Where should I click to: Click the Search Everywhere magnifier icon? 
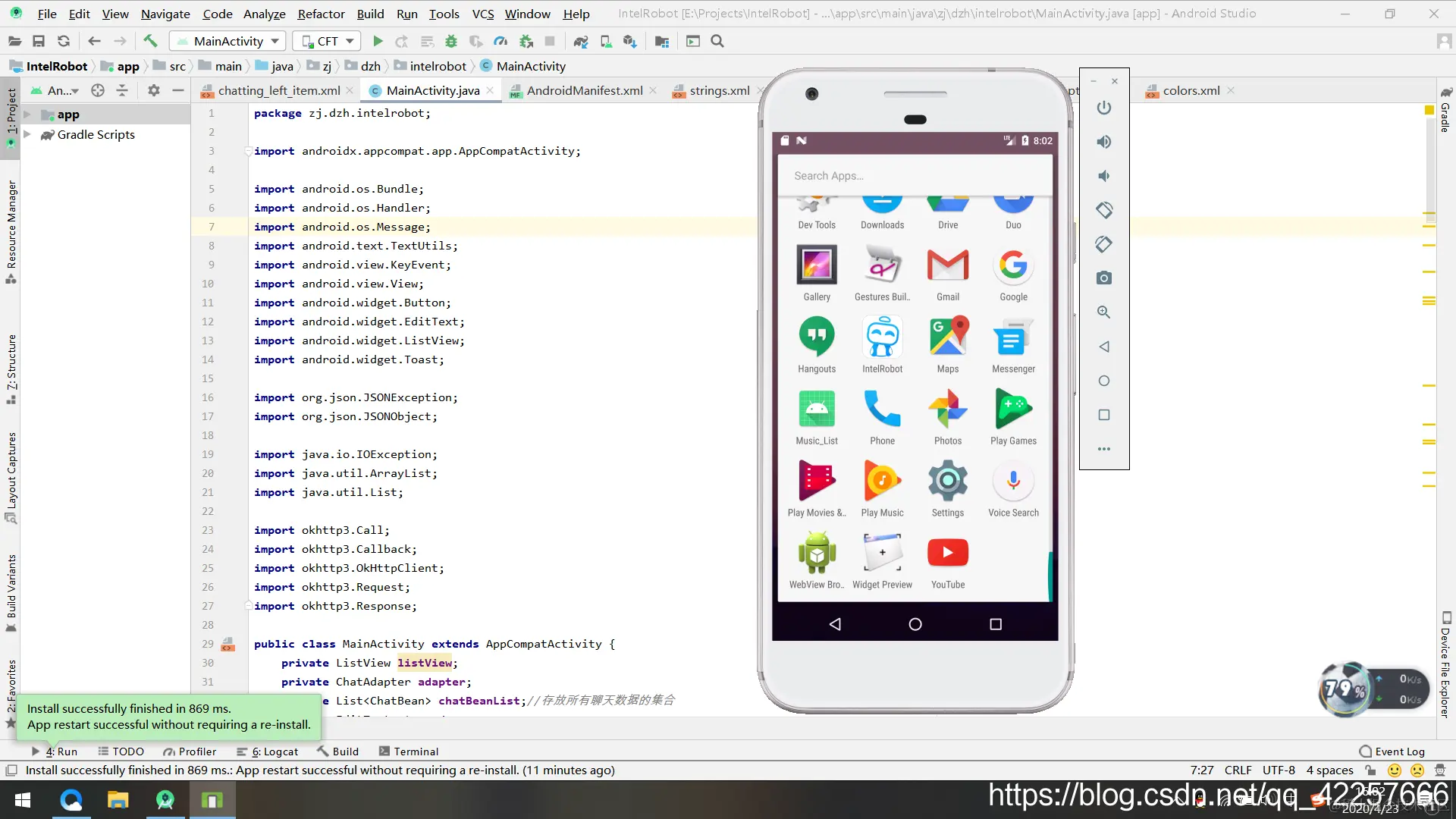[717, 42]
